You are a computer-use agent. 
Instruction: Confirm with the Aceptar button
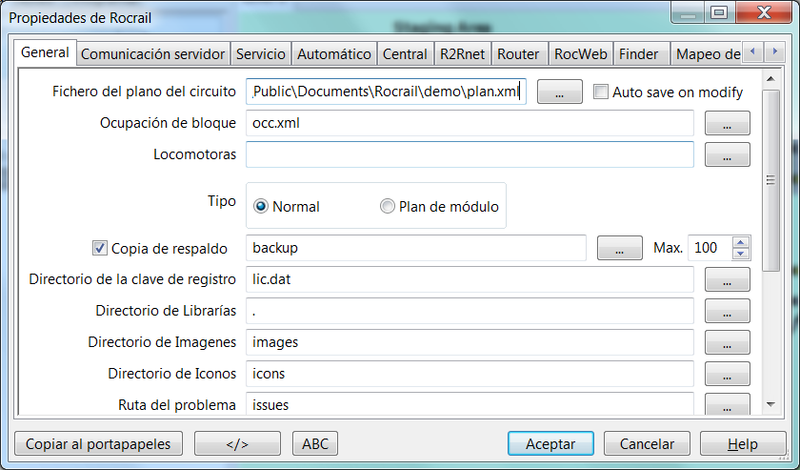click(551, 443)
